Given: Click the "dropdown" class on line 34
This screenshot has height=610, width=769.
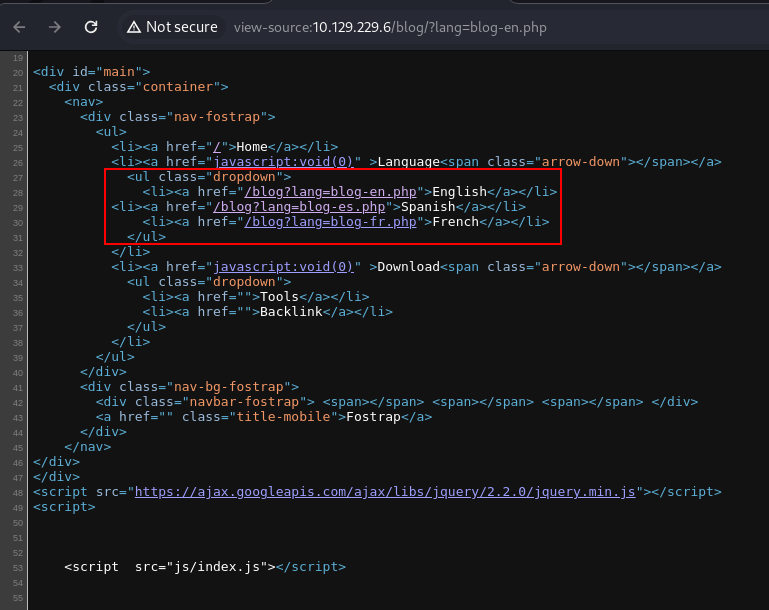Looking at the screenshot, I should coord(244,282).
